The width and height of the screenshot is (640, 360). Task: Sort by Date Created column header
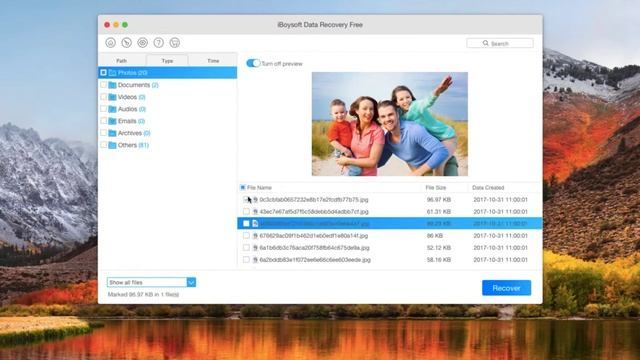[488, 187]
